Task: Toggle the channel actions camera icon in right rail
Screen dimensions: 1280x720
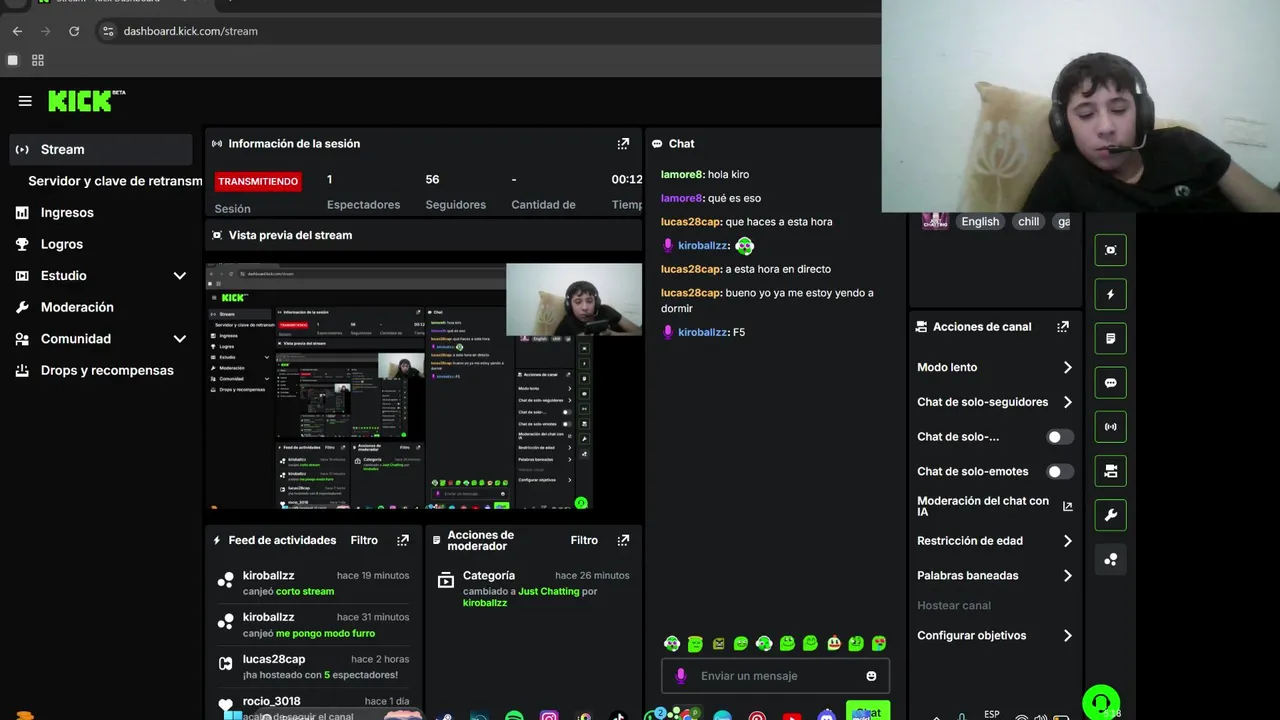Action: [x=1110, y=470]
